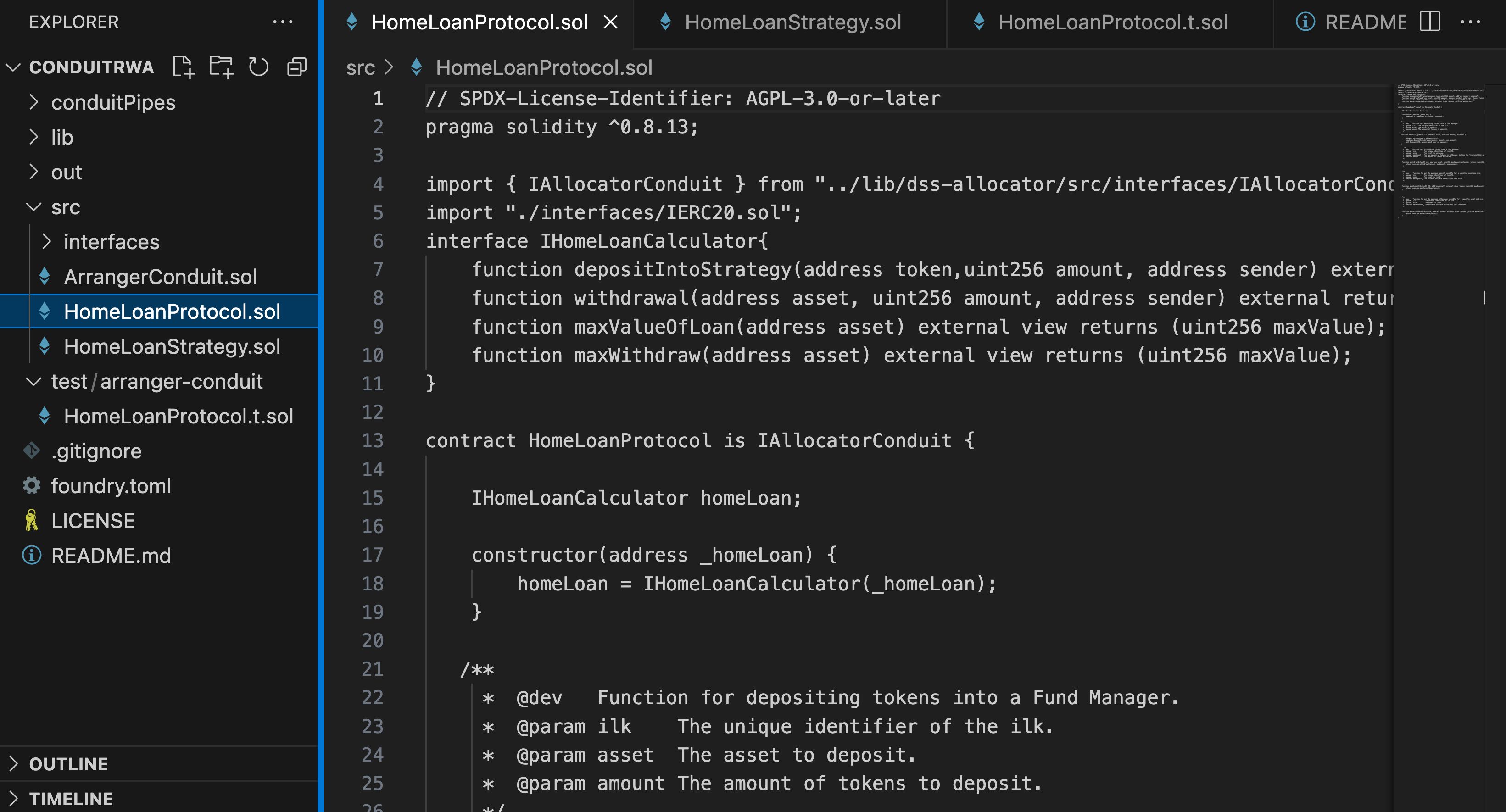
Task: Click the New File icon in Explorer
Action: coord(184,67)
